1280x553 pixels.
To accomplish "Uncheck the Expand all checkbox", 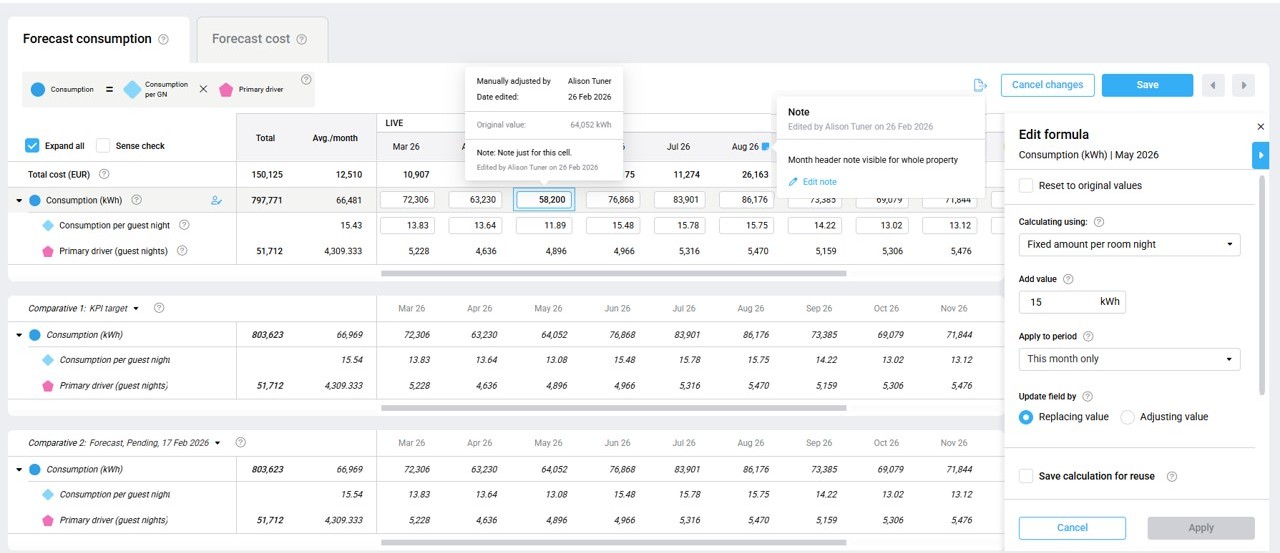I will (x=32, y=146).
